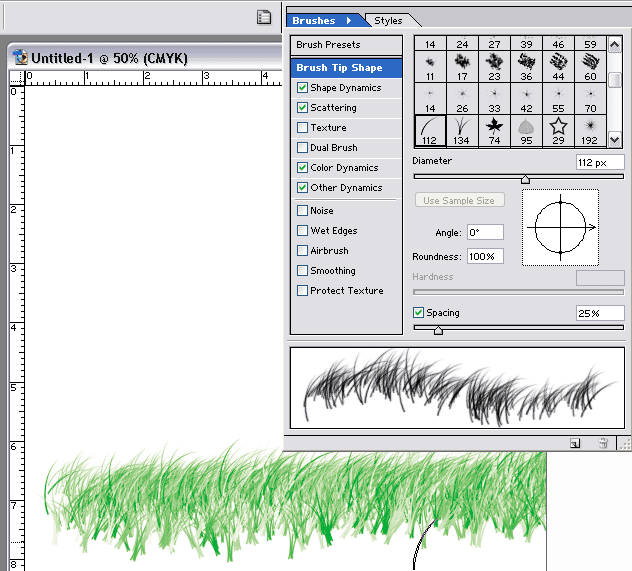
Task: Click the Spacing 25% field
Action: pyautogui.click(x=600, y=313)
